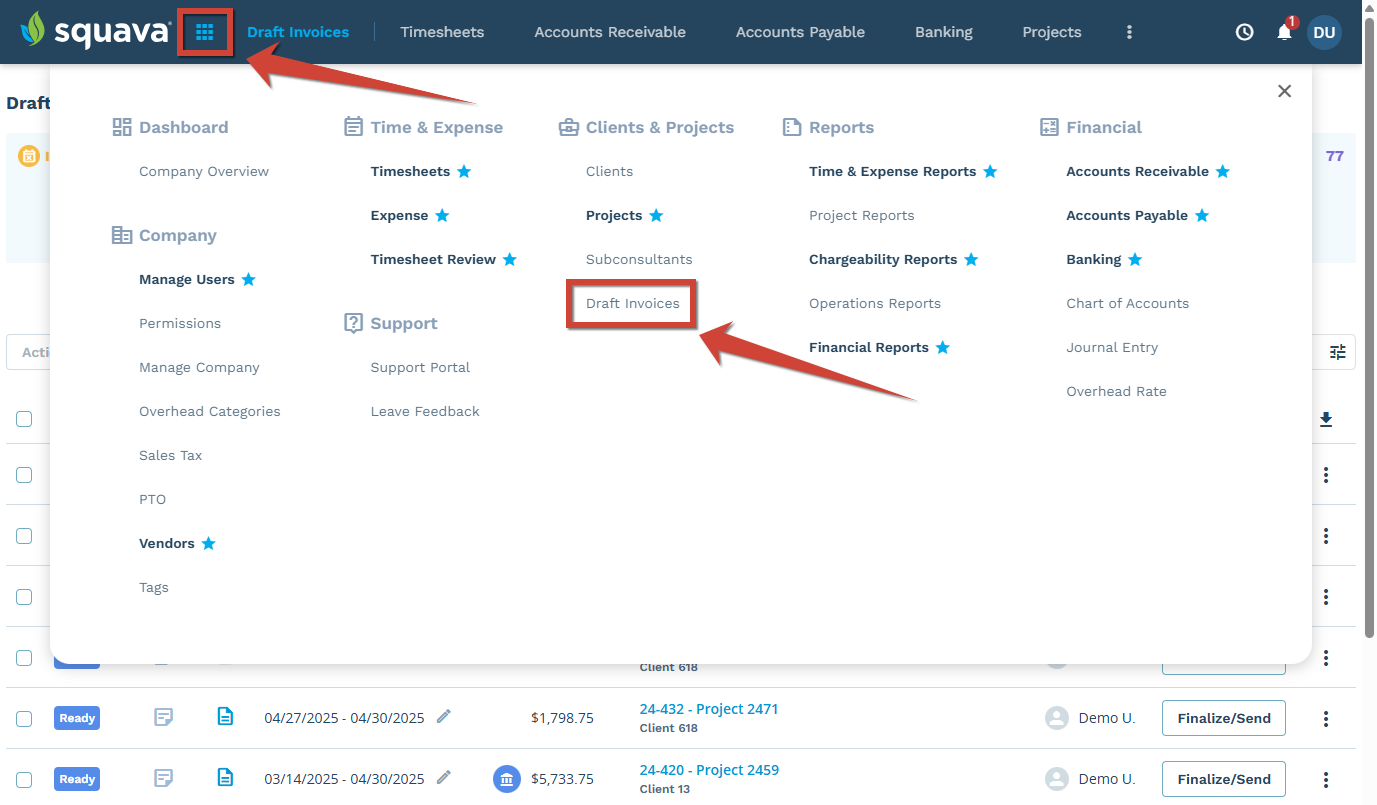
Task: Open Projects in top navbar
Action: pos(1052,32)
